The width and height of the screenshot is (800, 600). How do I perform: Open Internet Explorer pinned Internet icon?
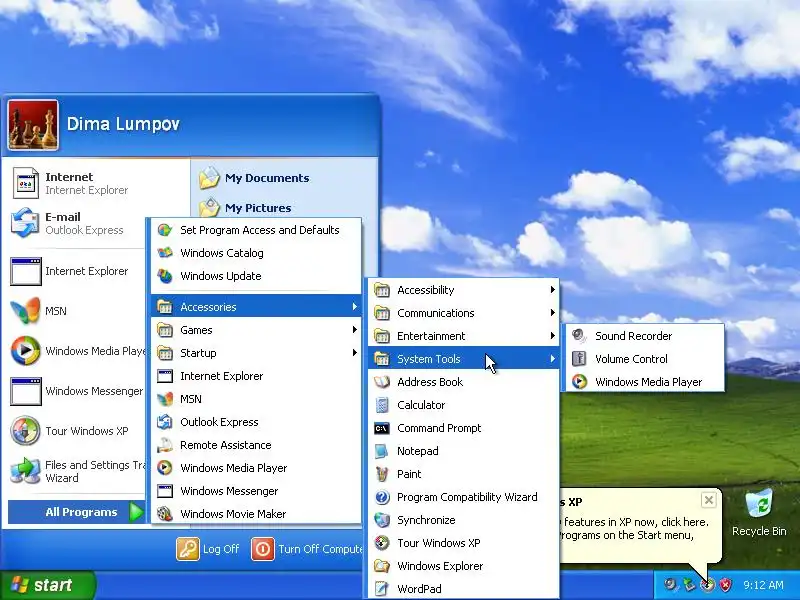click(26, 183)
